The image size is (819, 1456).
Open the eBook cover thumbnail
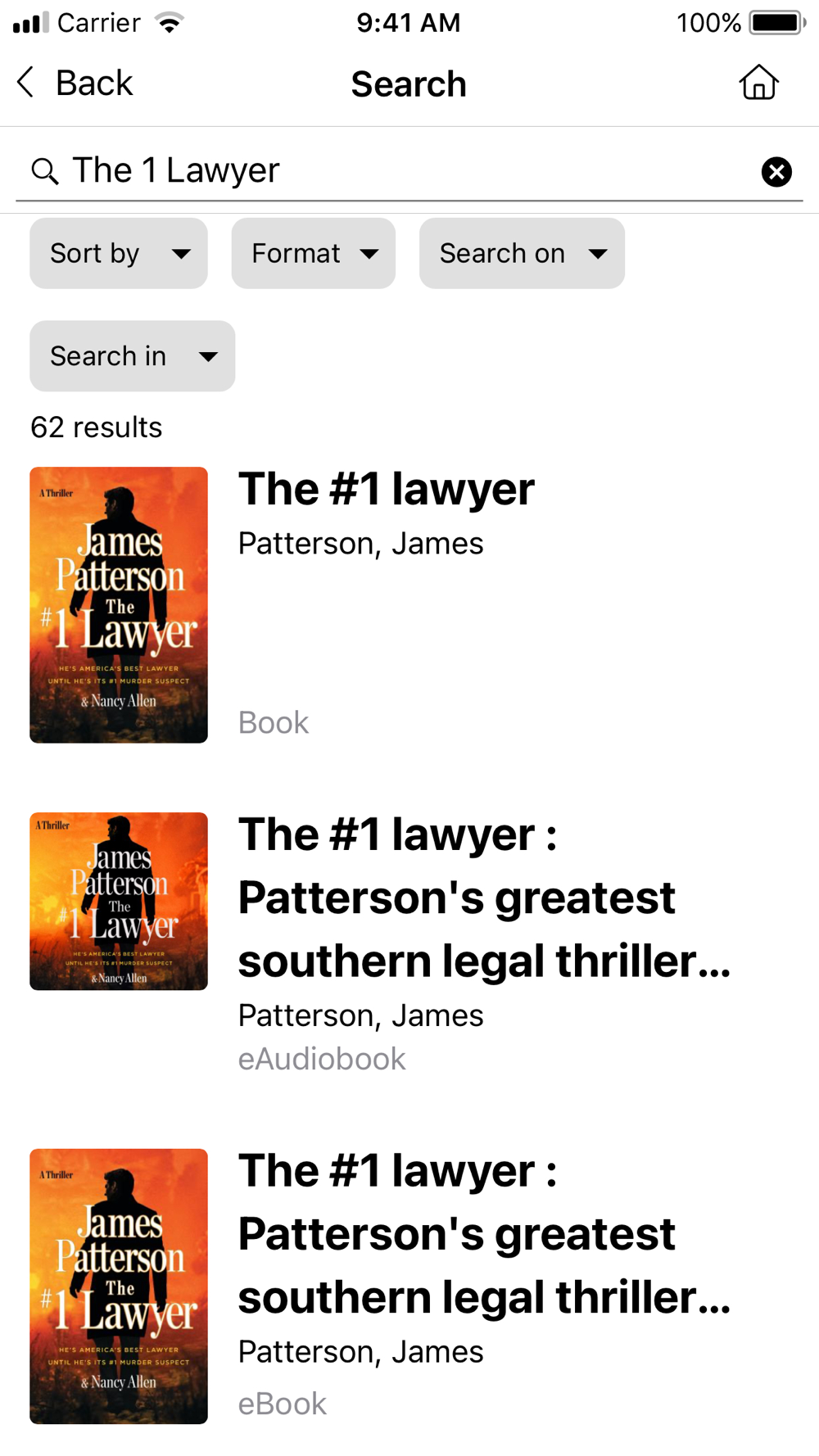click(x=119, y=1286)
